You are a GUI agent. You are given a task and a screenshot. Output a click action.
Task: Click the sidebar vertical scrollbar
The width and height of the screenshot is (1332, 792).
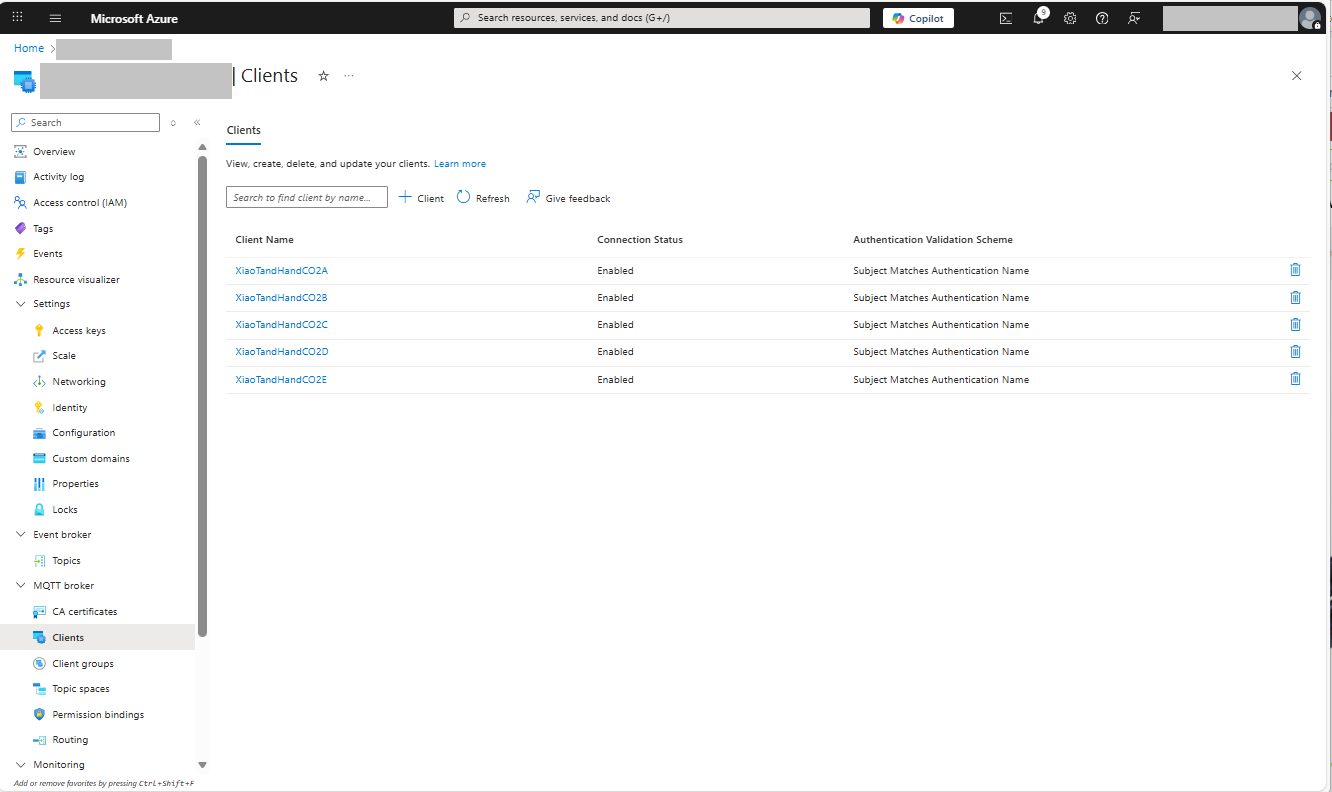[x=203, y=400]
